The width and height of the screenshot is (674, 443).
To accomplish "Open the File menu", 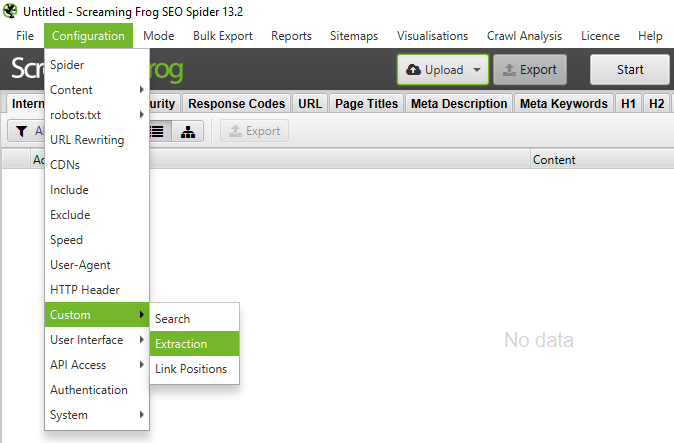I will click(25, 36).
